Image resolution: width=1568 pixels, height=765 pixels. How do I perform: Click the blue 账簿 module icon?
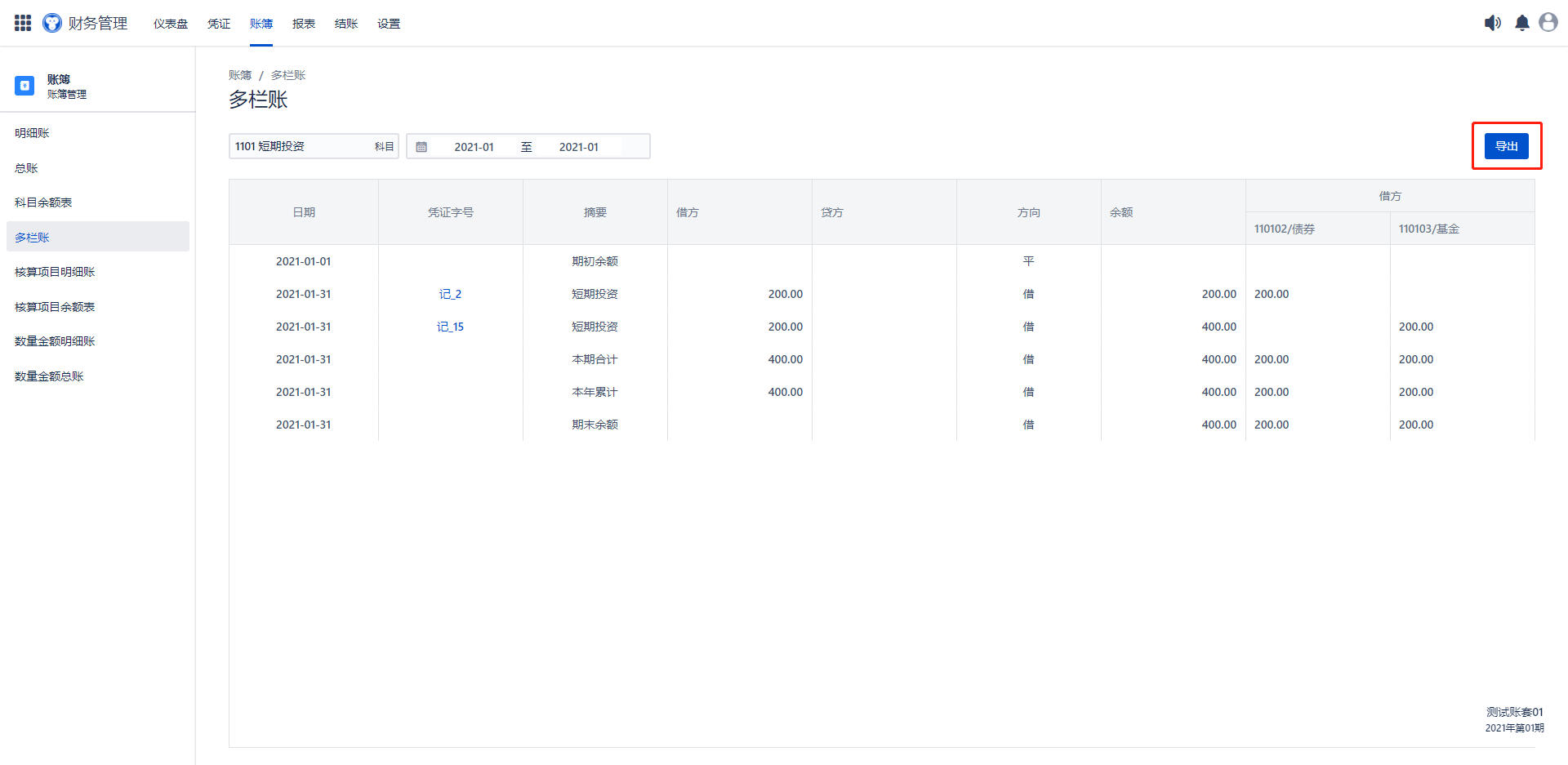tap(24, 86)
